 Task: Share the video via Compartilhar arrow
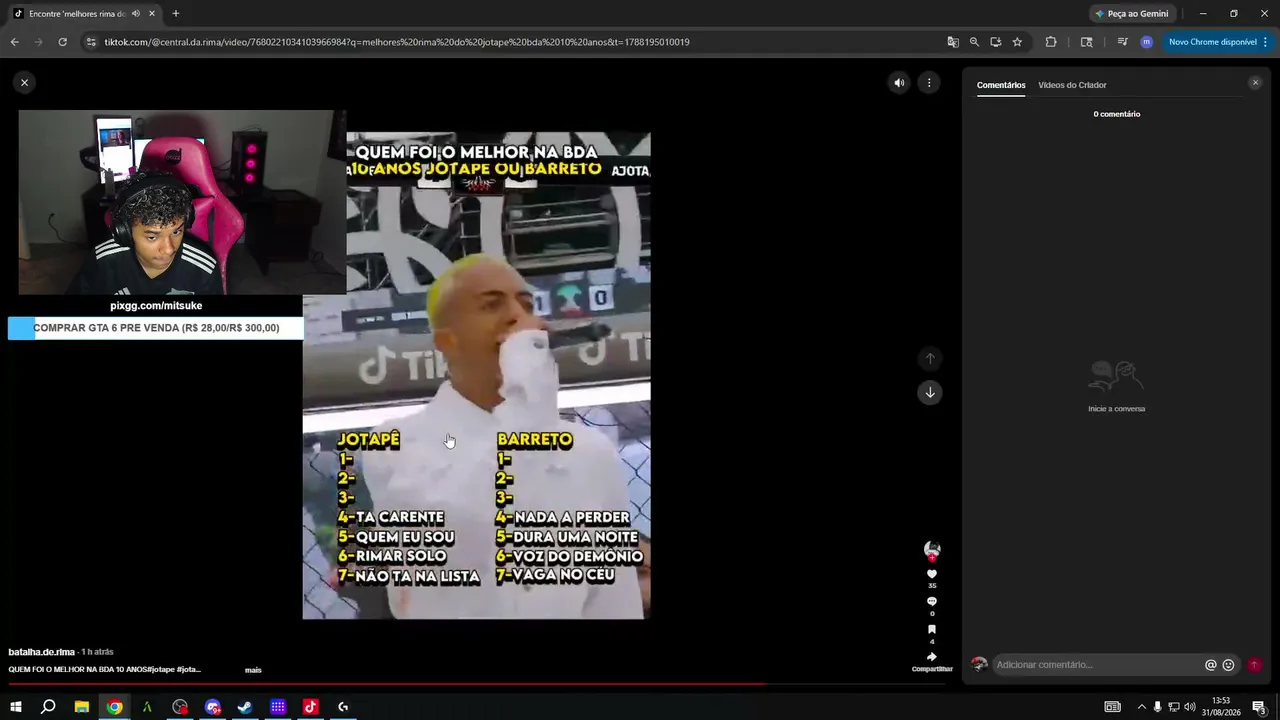point(932,657)
